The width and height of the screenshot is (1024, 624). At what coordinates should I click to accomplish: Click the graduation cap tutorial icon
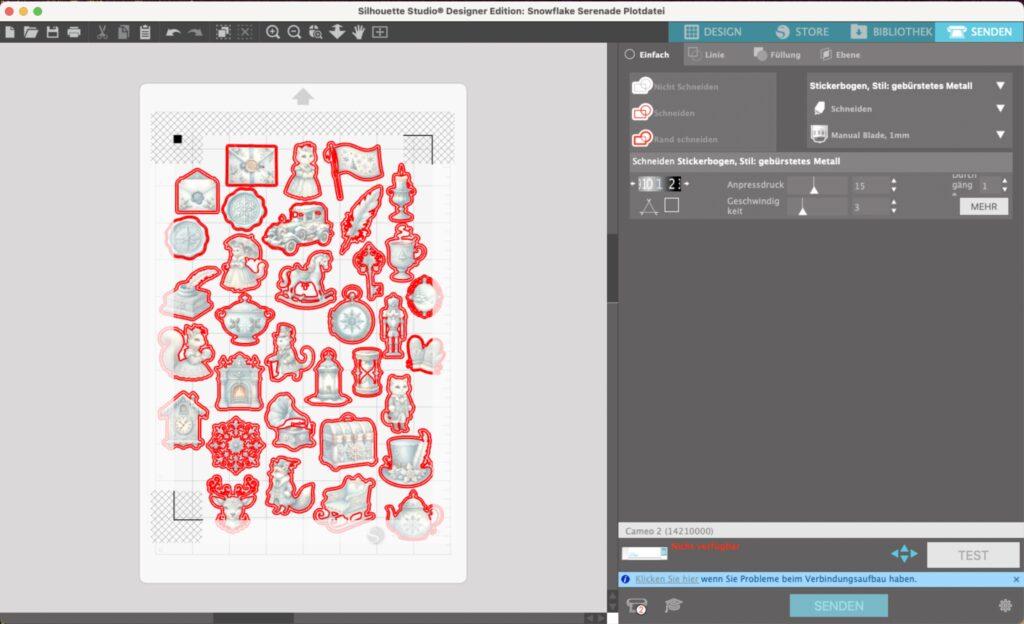click(674, 605)
